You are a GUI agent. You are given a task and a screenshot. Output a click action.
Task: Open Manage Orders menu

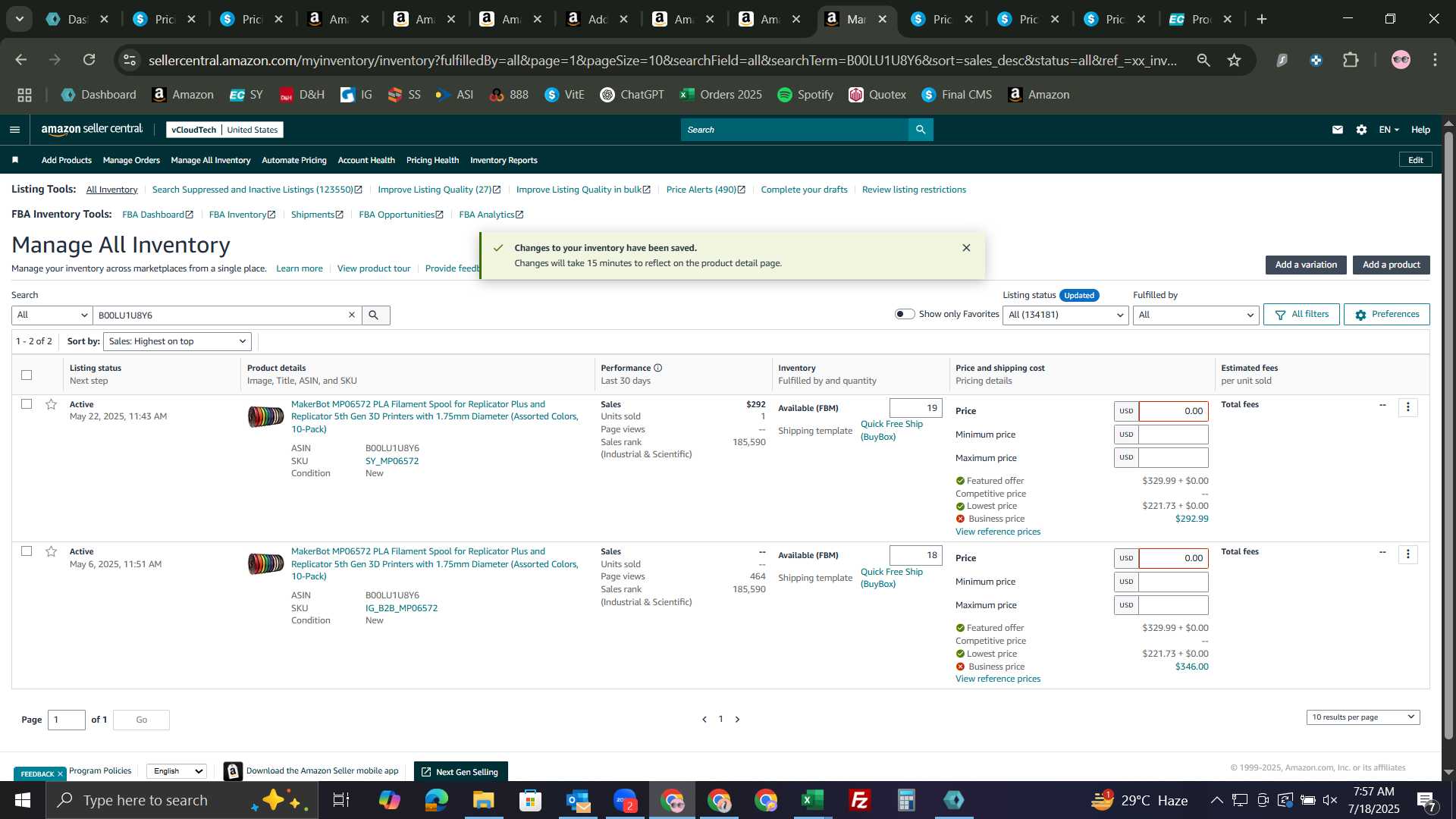(x=131, y=160)
